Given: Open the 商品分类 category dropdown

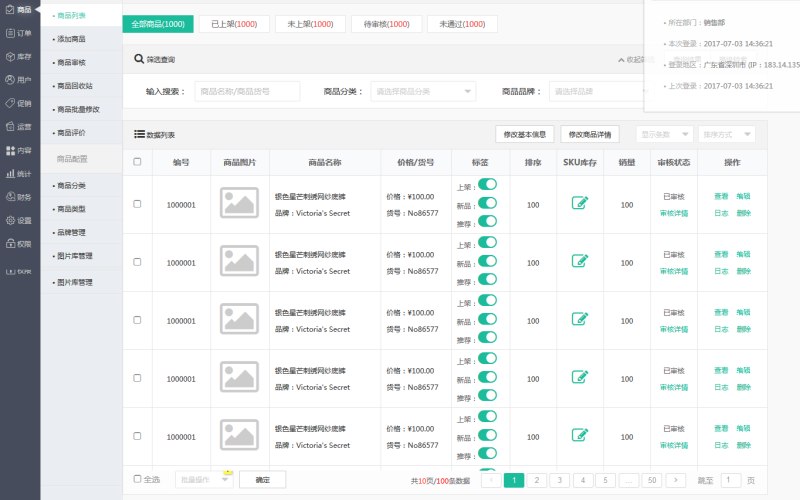Looking at the screenshot, I should (x=423, y=91).
